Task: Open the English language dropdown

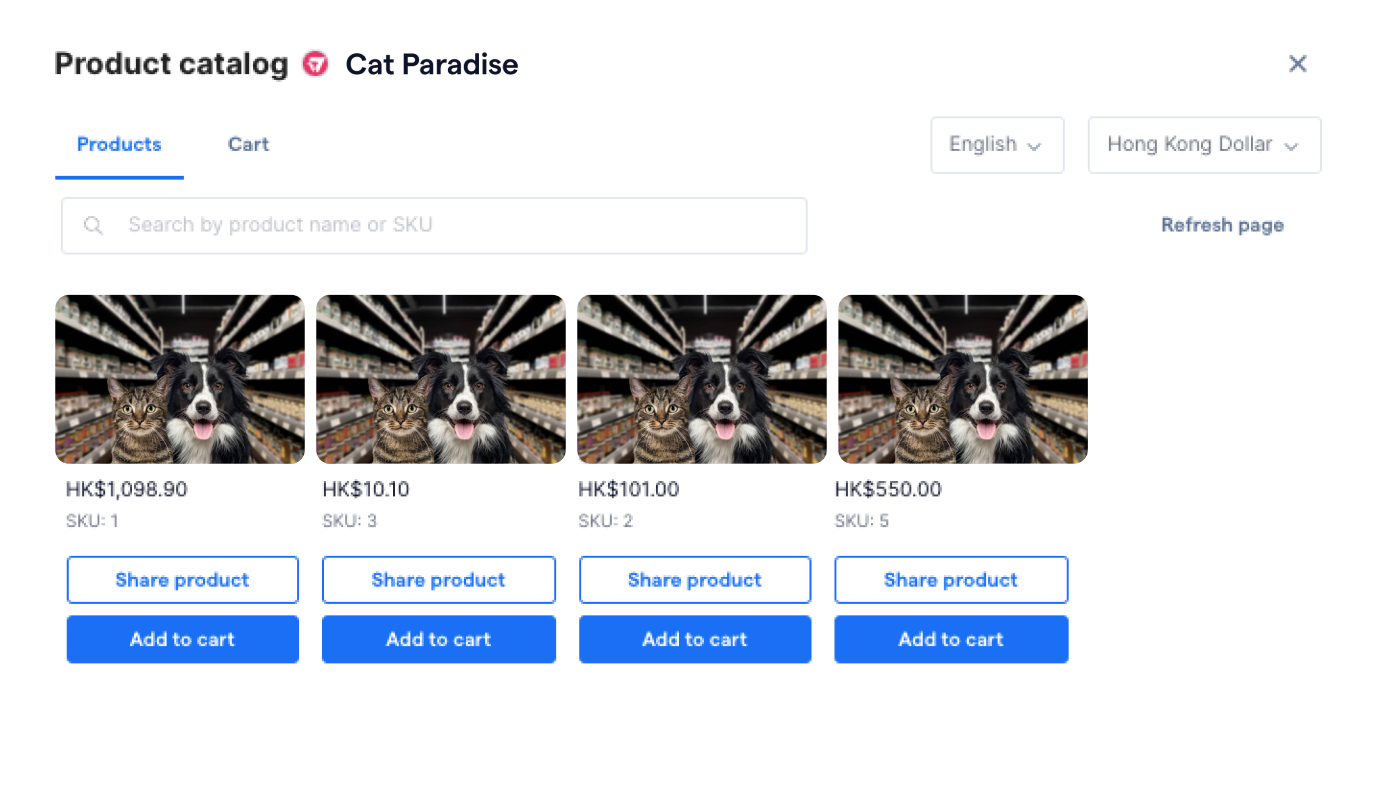Action: pyautogui.click(x=997, y=145)
